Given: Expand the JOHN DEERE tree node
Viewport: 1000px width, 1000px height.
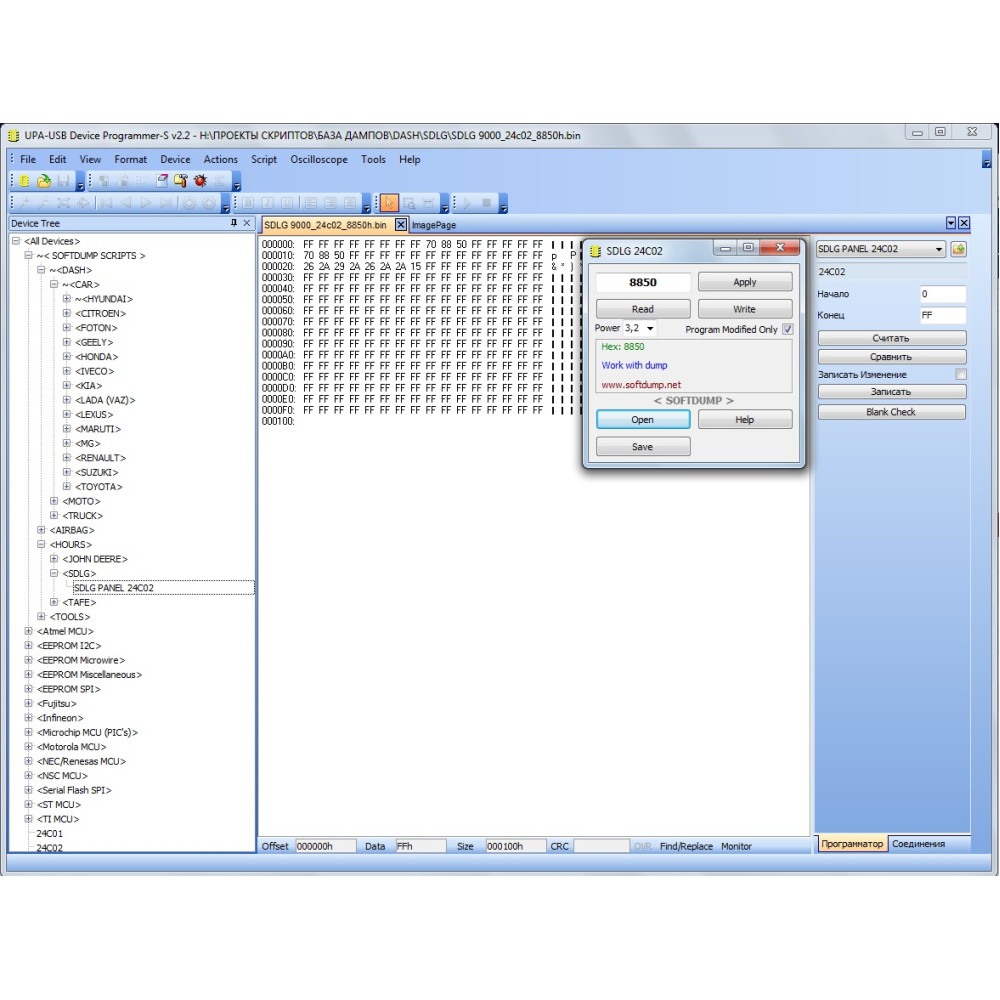Looking at the screenshot, I should pyautogui.click(x=54, y=558).
